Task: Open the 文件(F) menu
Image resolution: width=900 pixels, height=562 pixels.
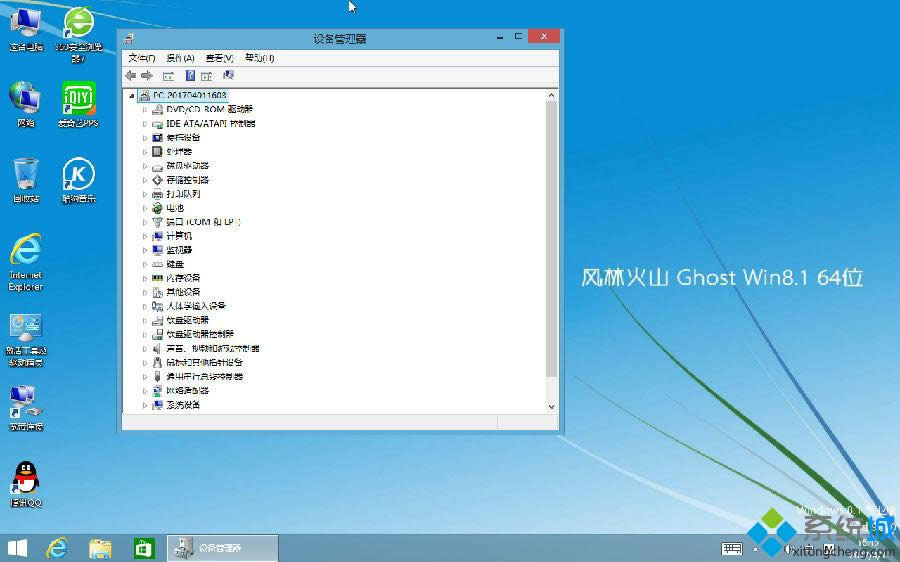Action: tap(141, 58)
